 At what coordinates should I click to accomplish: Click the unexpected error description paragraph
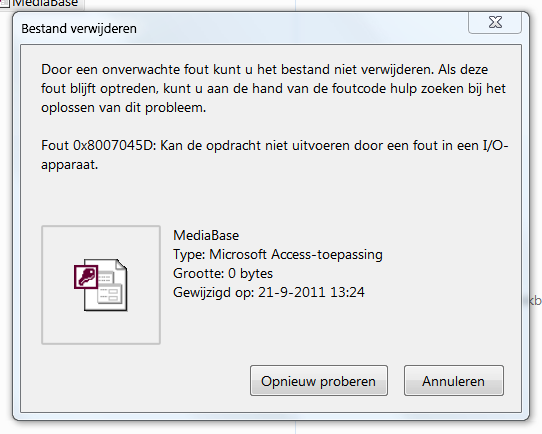pyautogui.click(x=273, y=88)
